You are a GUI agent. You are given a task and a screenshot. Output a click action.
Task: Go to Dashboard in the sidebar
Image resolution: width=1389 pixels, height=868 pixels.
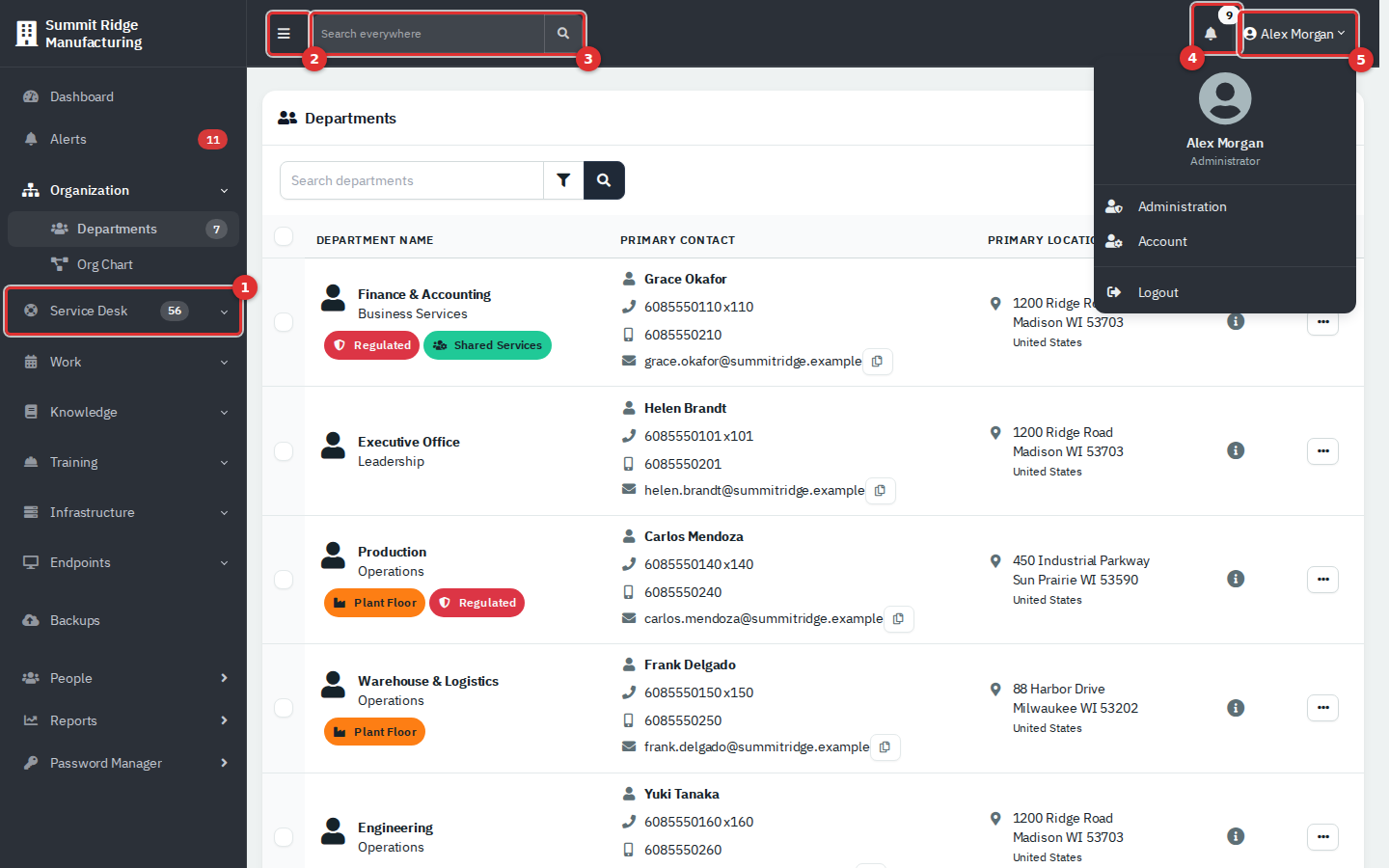(x=123, y=96)
